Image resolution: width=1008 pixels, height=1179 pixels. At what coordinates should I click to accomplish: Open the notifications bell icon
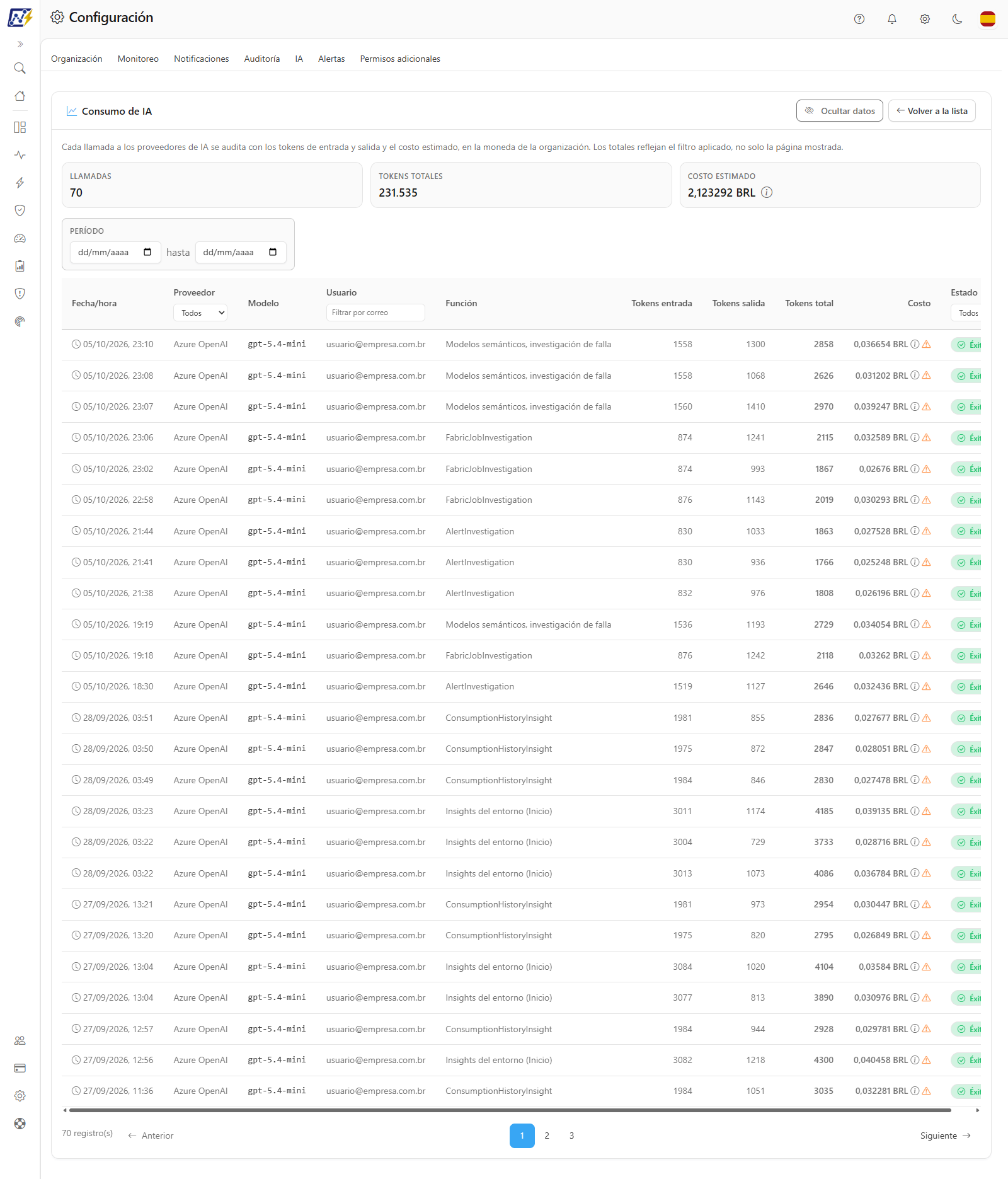[x=892, y=19]
